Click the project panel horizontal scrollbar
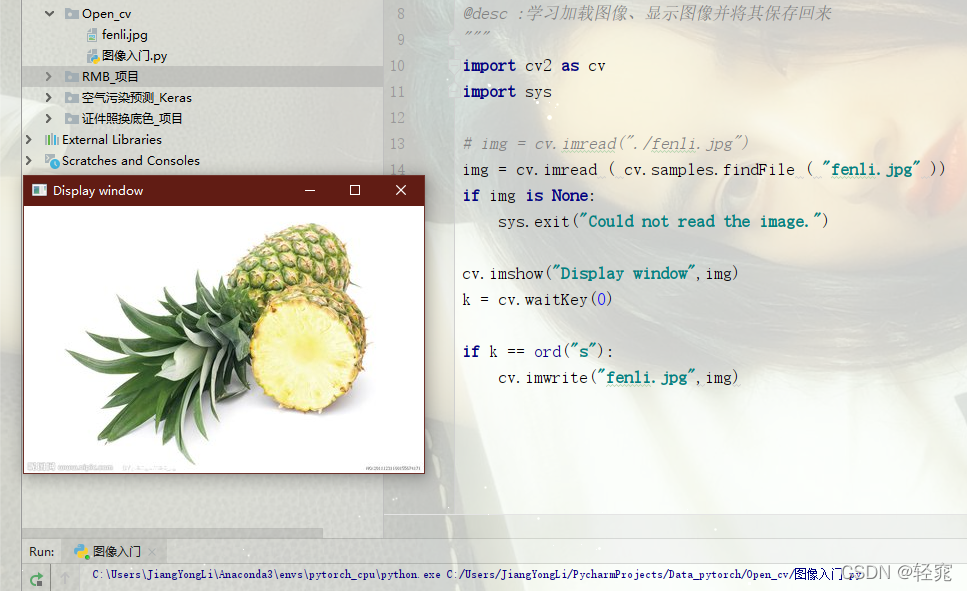The width and height of the screenshot is (967, 591). coord(173,532)
